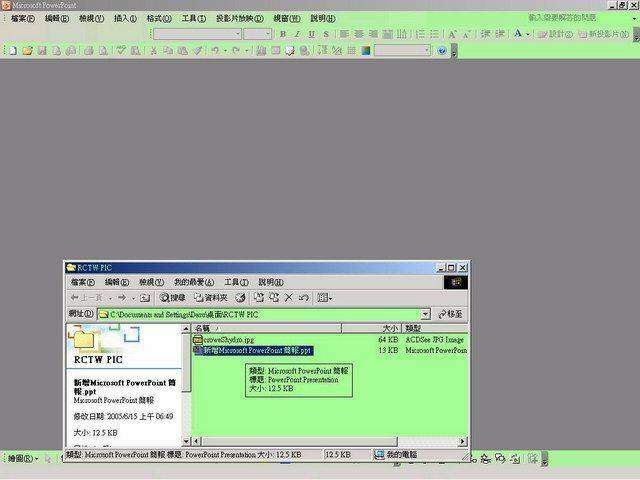Toggle right text alignment
Image resolution: width=640 pixels, height=480 pixels.
[373, 34]
